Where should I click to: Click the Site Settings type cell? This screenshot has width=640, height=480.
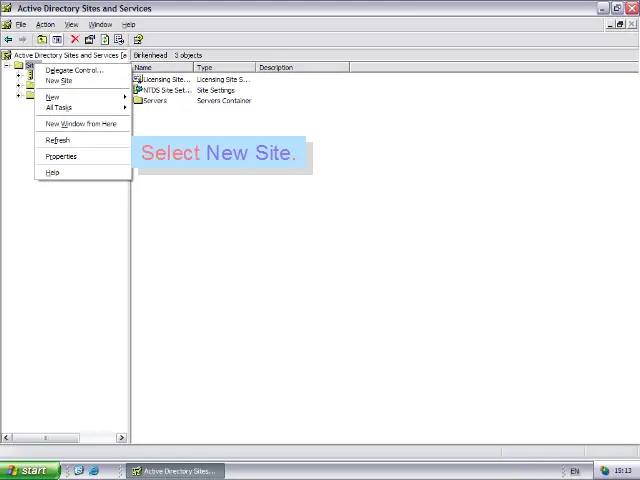216,90
